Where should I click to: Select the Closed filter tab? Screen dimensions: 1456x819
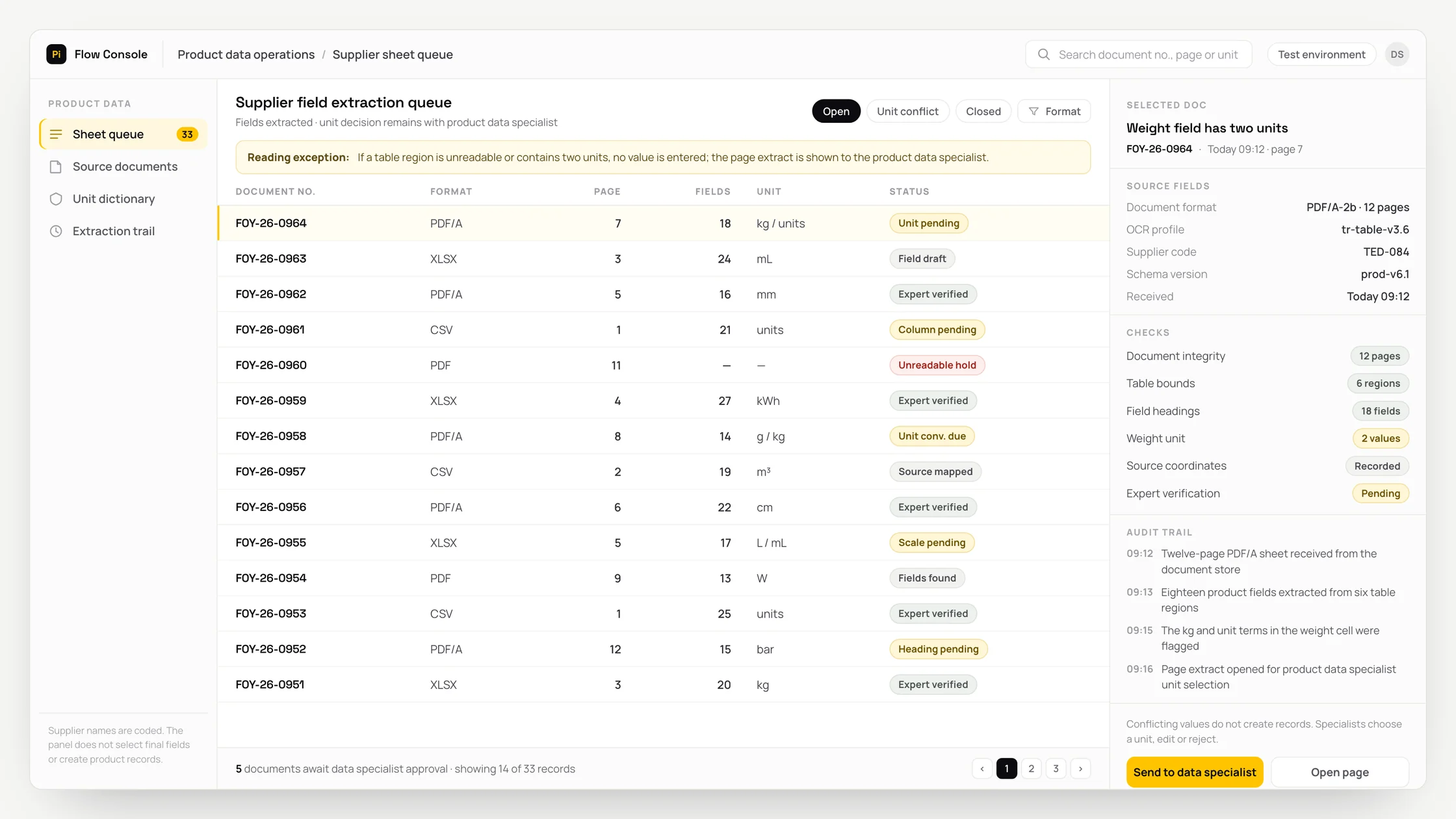click(983, 111)
